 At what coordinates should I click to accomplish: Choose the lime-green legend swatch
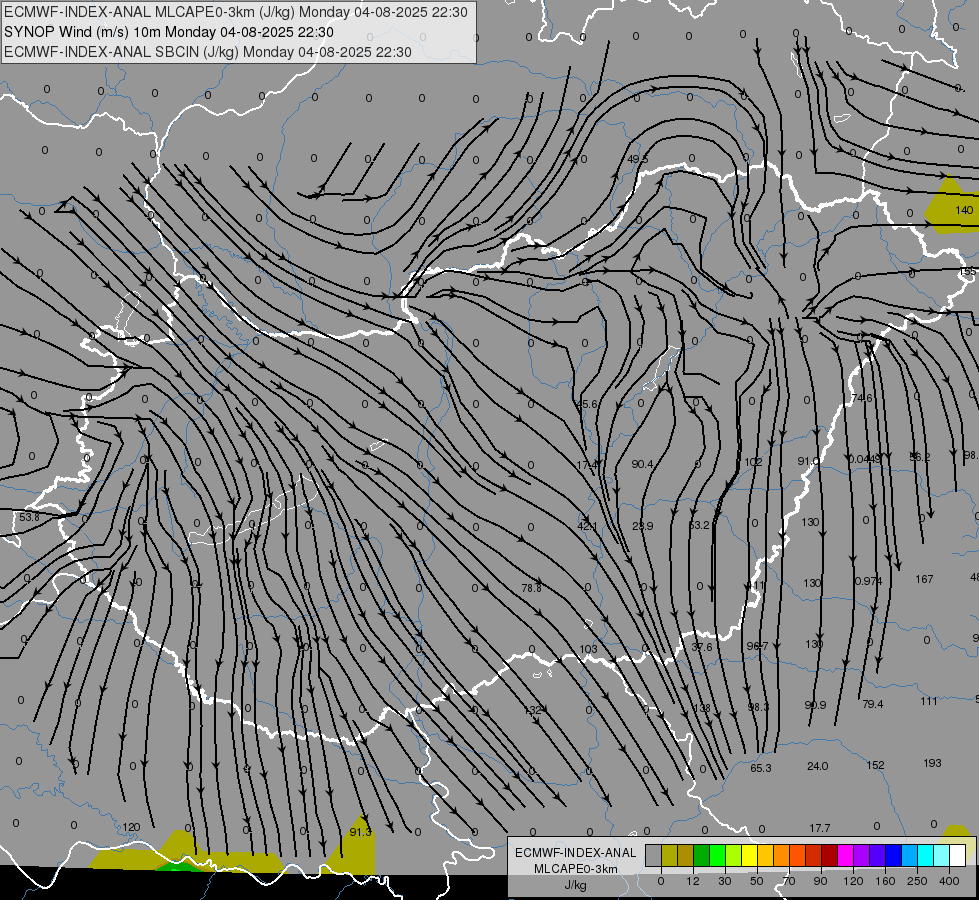[734, 856]
